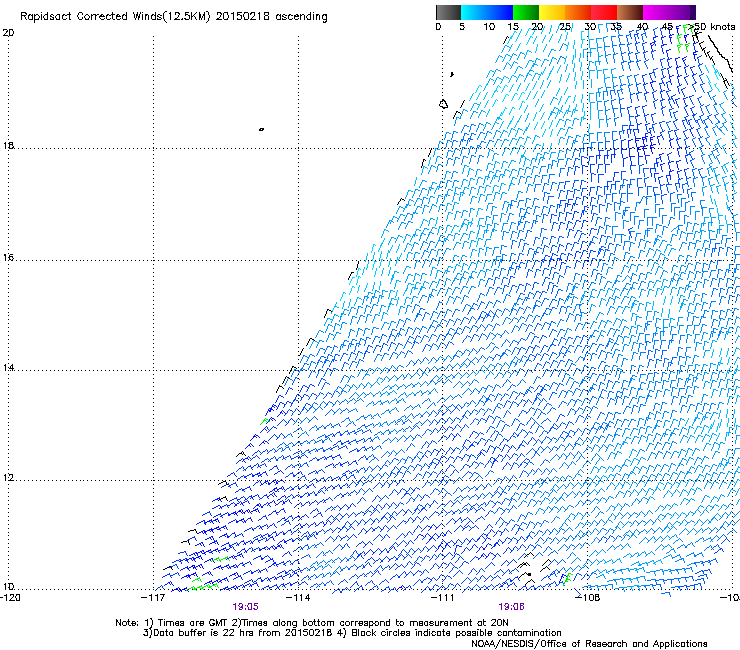Select the magenta-purple 40-50 knots color segment
The image size is (740, 650).
669,12
